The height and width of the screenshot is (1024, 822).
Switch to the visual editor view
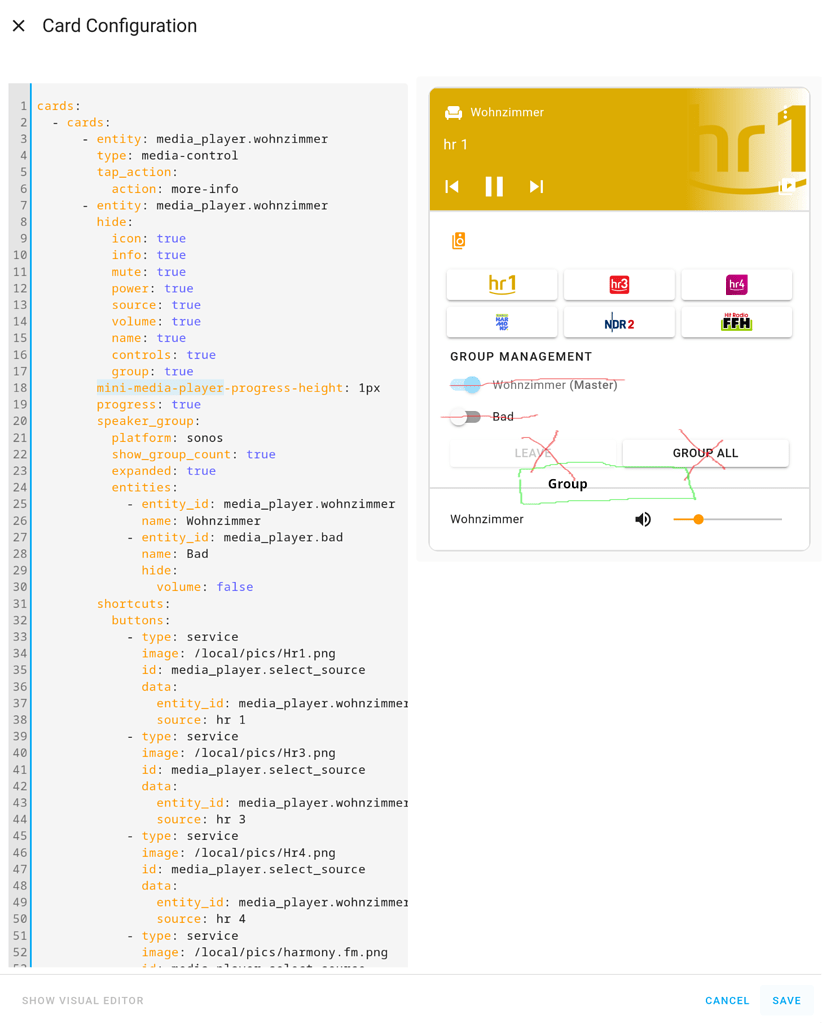click(x=82, y=1000)
